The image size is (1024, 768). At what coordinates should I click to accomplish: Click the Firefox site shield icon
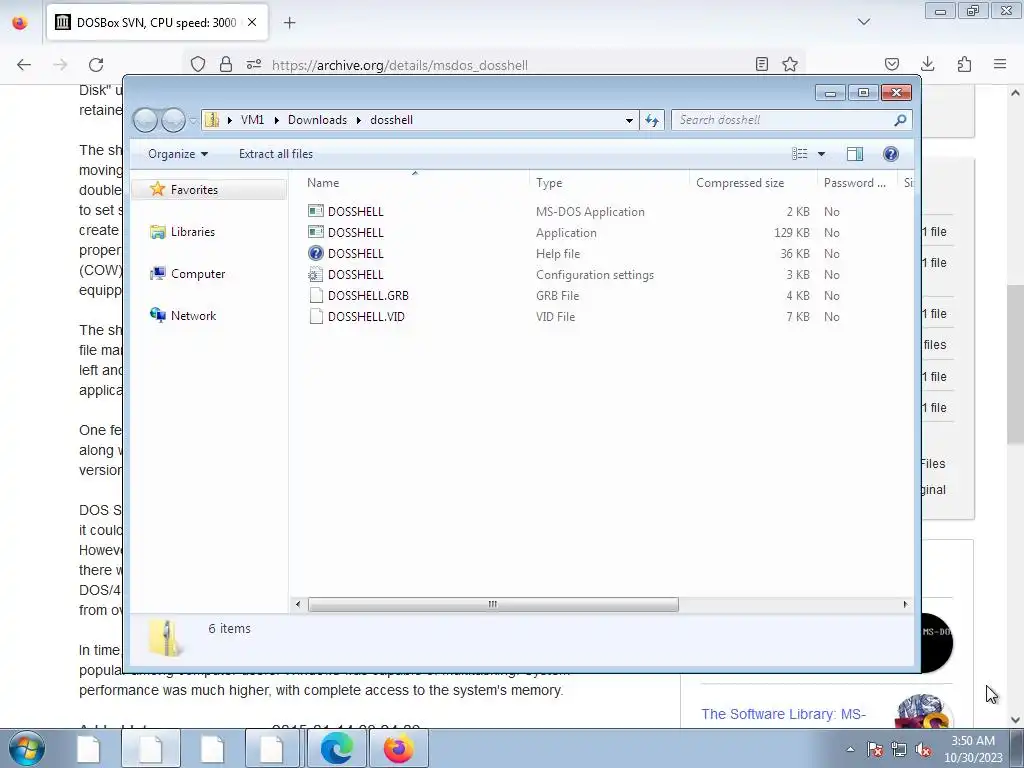click(198, 64)
